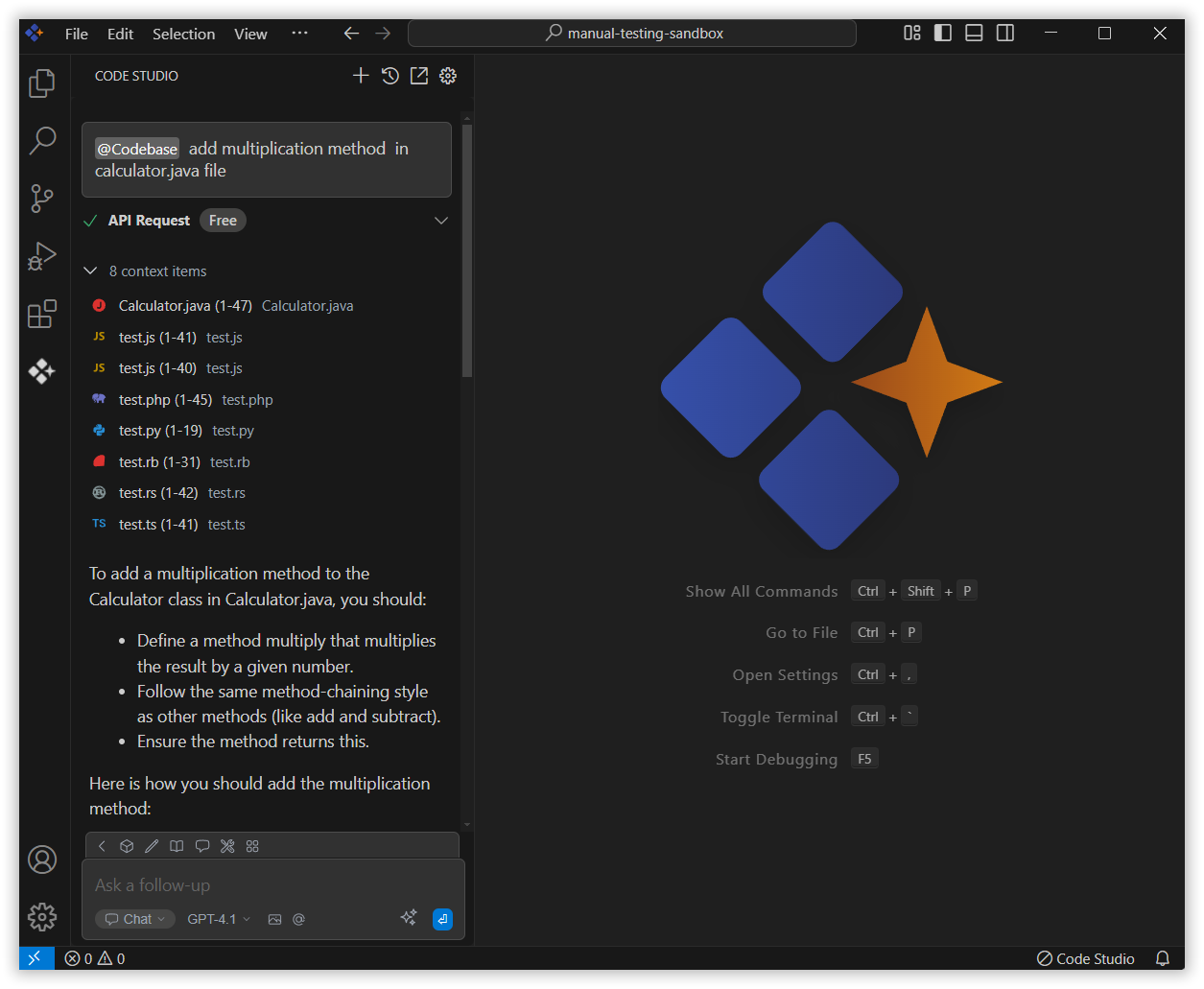Add context with the @ icon
Screen dimensions: 1204x989
click(x=299, y=919)
